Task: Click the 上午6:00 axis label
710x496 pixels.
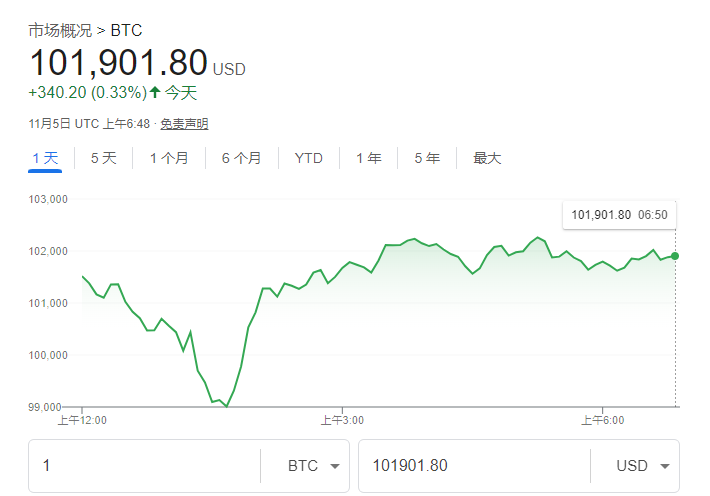Action: coord(602,421)
